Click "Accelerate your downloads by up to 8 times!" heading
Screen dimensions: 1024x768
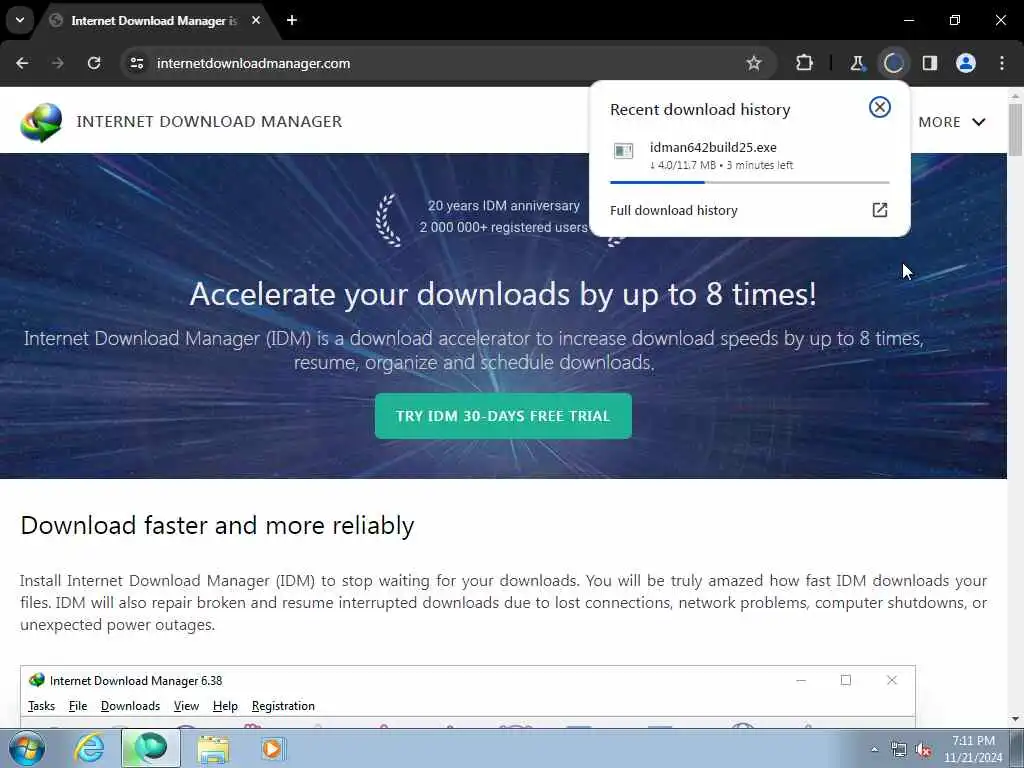pos(503,294)
